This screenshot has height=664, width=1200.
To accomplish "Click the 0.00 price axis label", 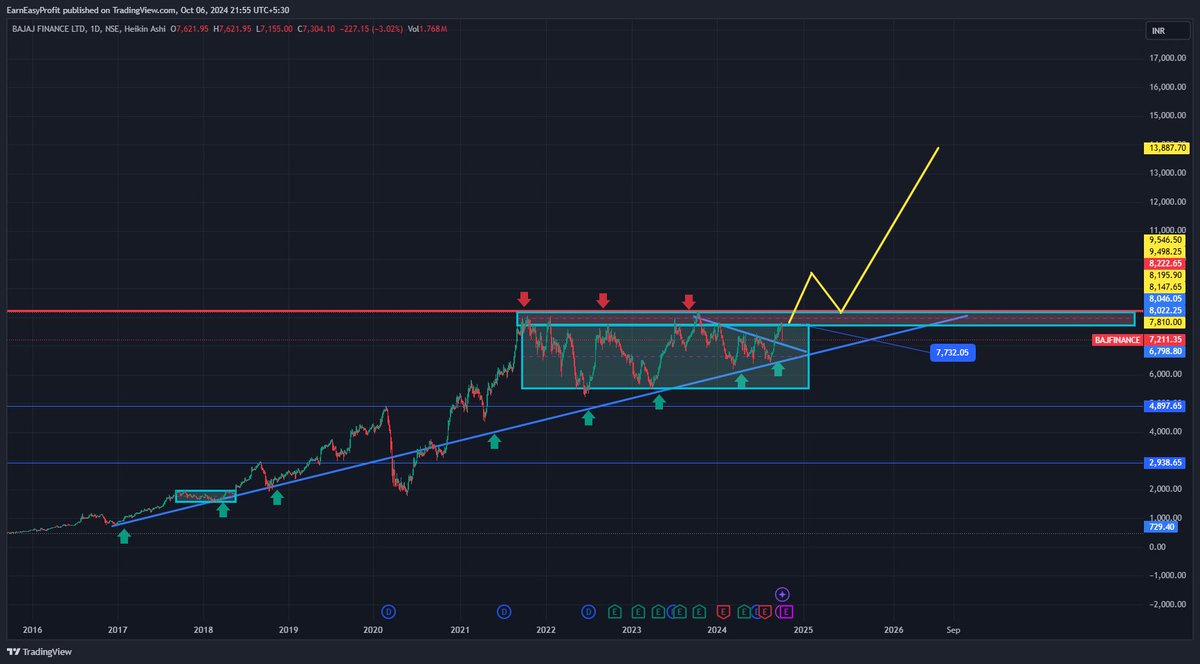I will [x=1159, y=546].
